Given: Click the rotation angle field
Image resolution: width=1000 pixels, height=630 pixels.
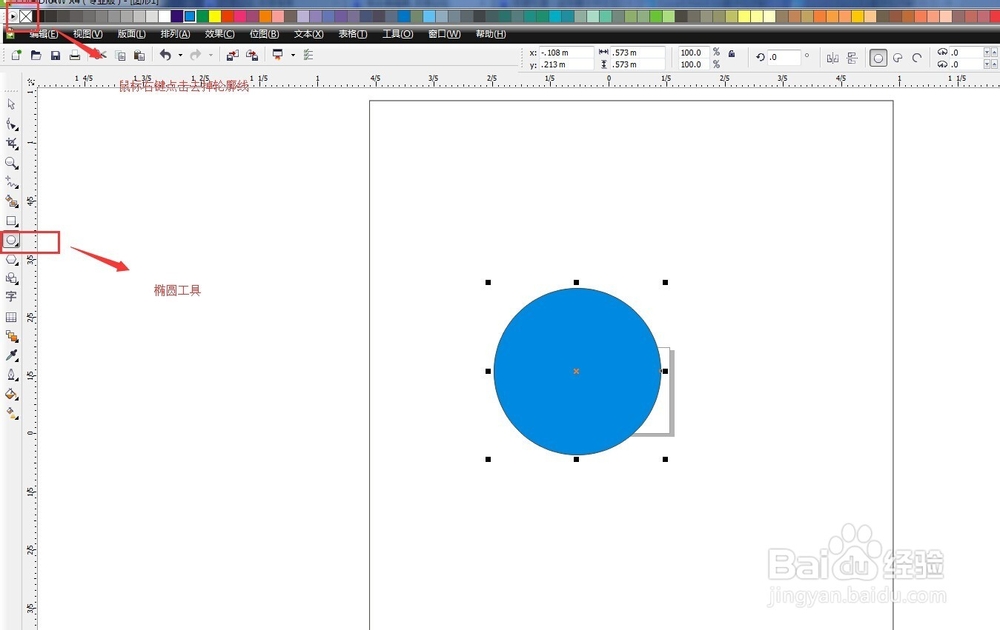Looking at the screenshot, I should tap(784, 57).
